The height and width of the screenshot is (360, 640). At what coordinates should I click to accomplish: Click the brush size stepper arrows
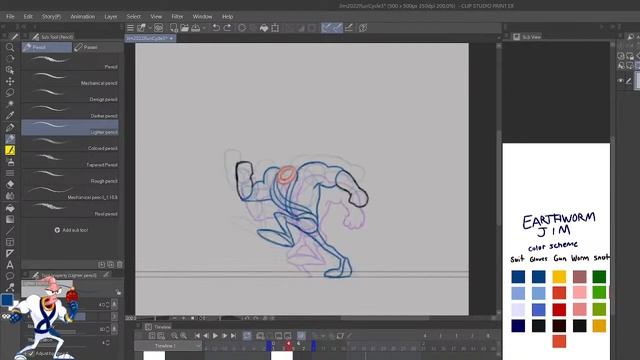108,304
